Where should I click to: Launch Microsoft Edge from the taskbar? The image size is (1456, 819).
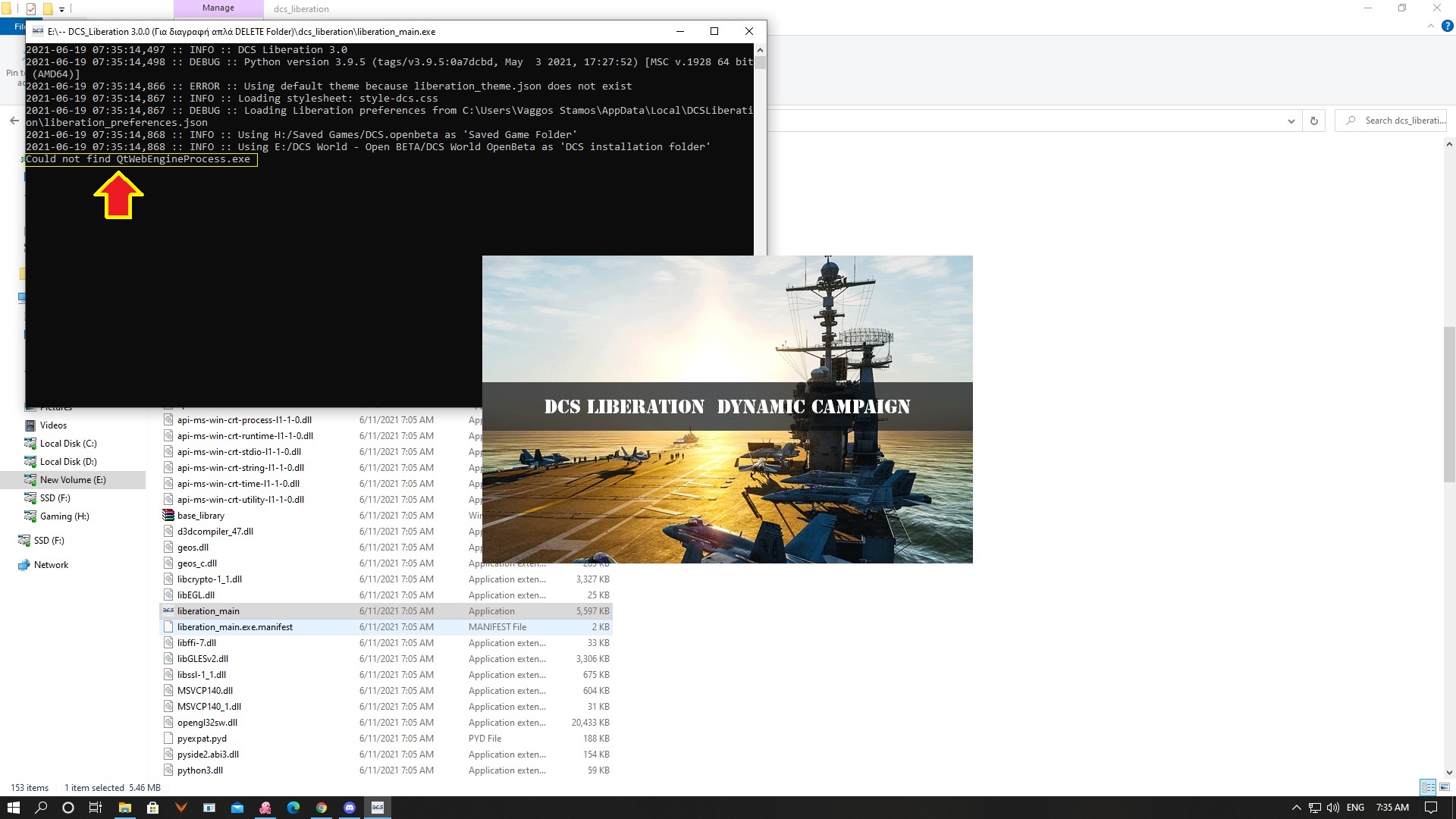(x=293, y=808)
